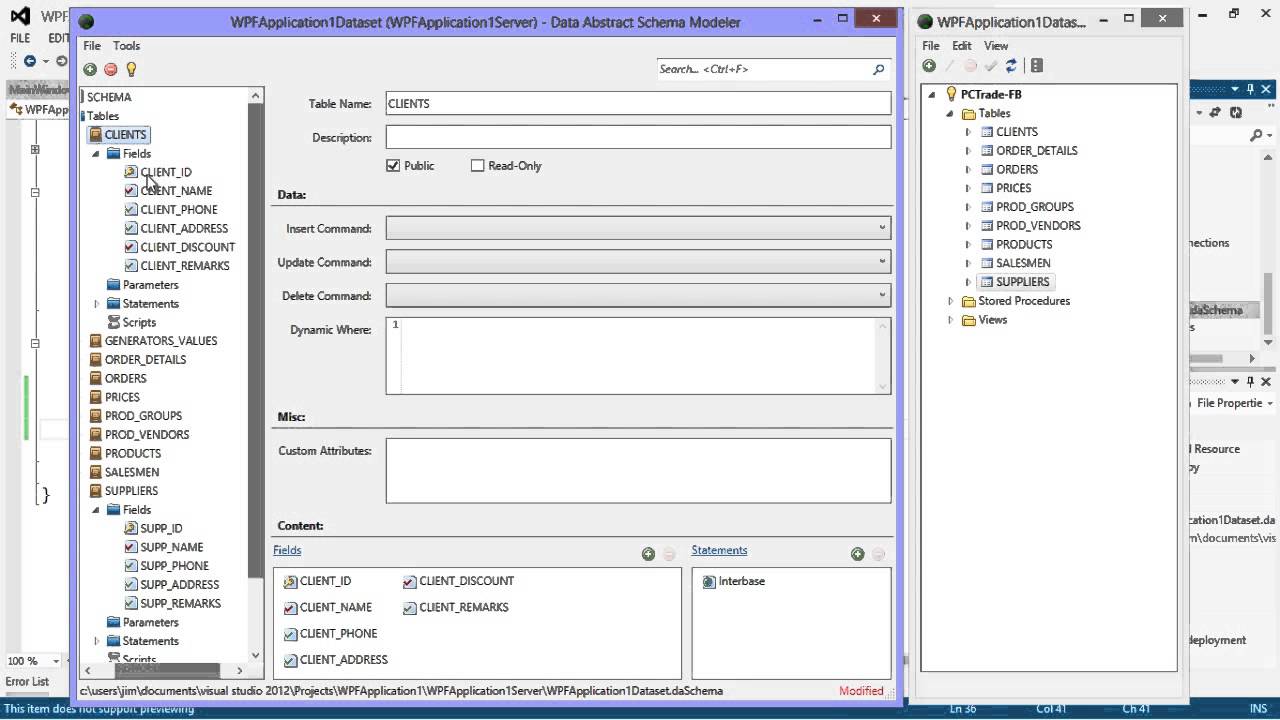
Task: Add a new statement with Statements plus icon
Action: click(857, 553)
